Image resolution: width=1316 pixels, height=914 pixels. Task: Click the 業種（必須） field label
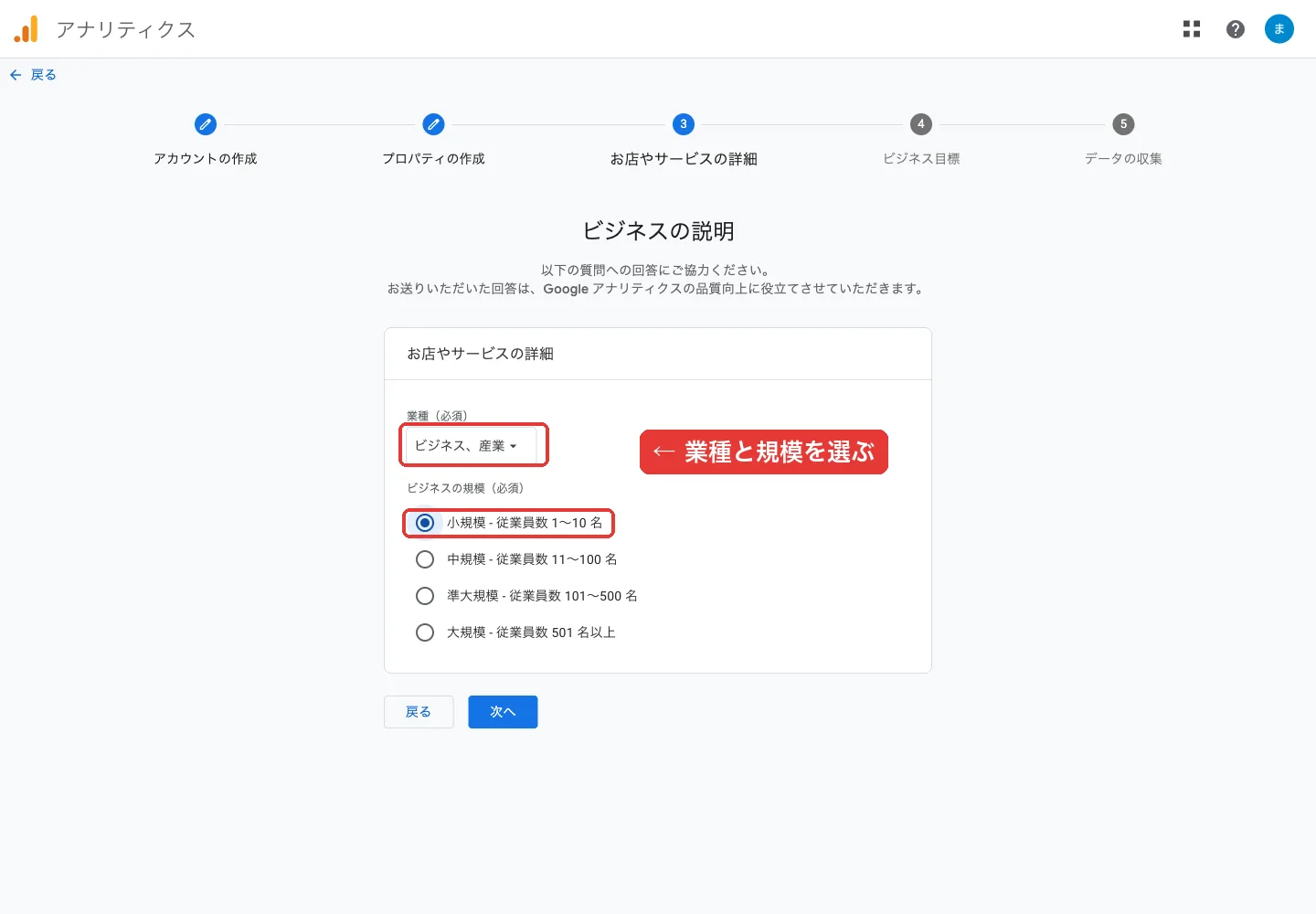[437, 416]
